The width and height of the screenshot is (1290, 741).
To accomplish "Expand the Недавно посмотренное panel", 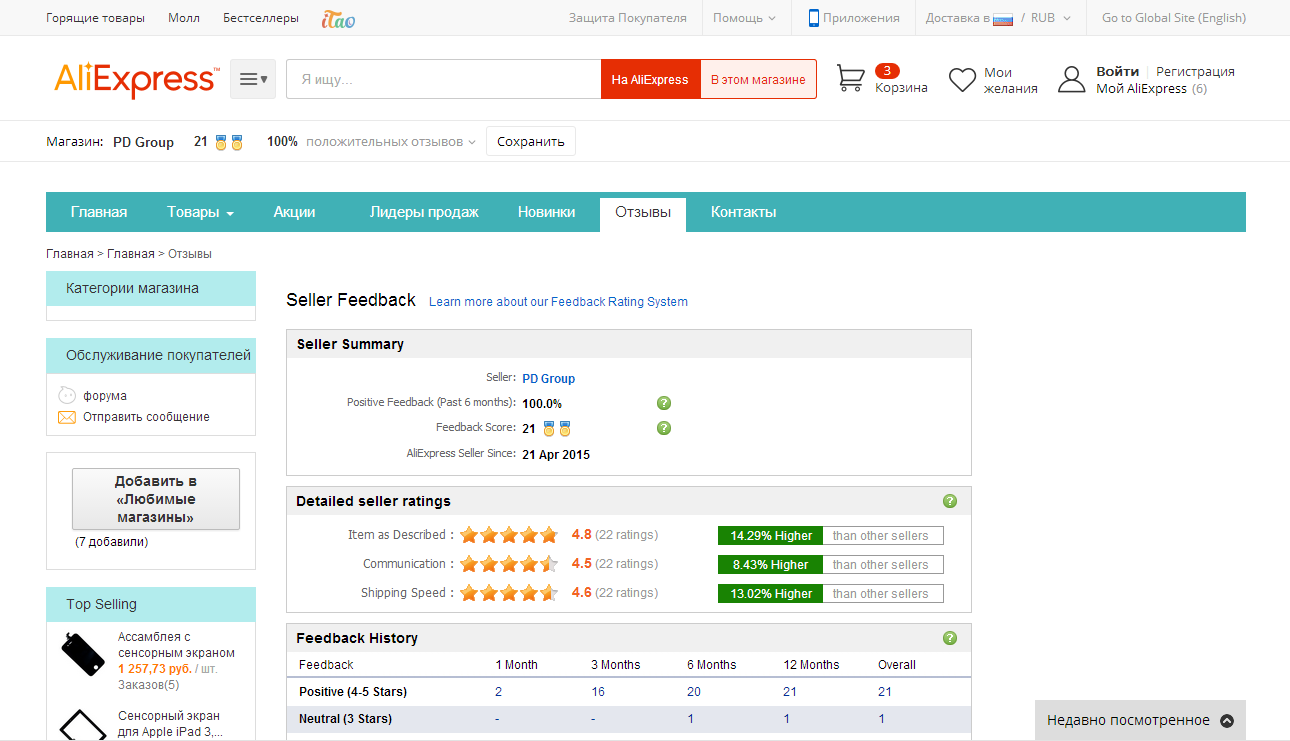I will click(1140, 720).
